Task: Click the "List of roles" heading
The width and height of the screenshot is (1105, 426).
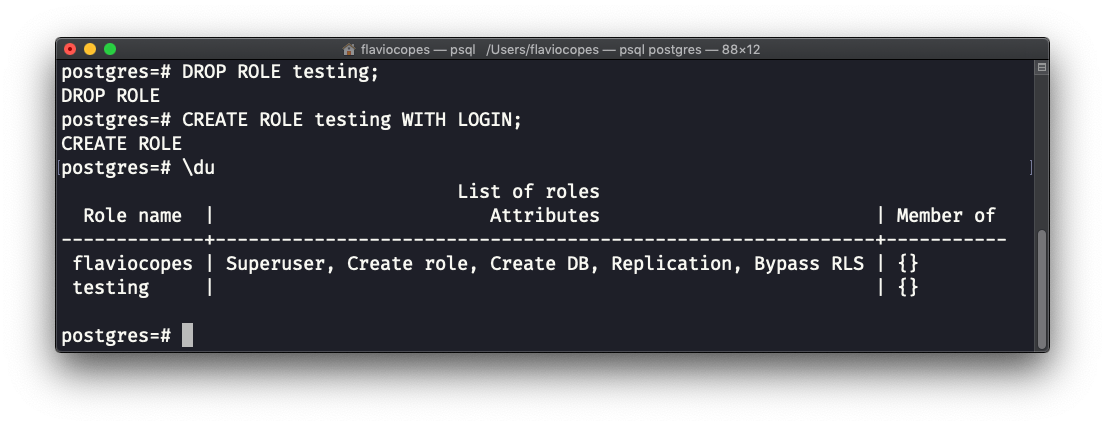Action: click(x=528, y=192)
